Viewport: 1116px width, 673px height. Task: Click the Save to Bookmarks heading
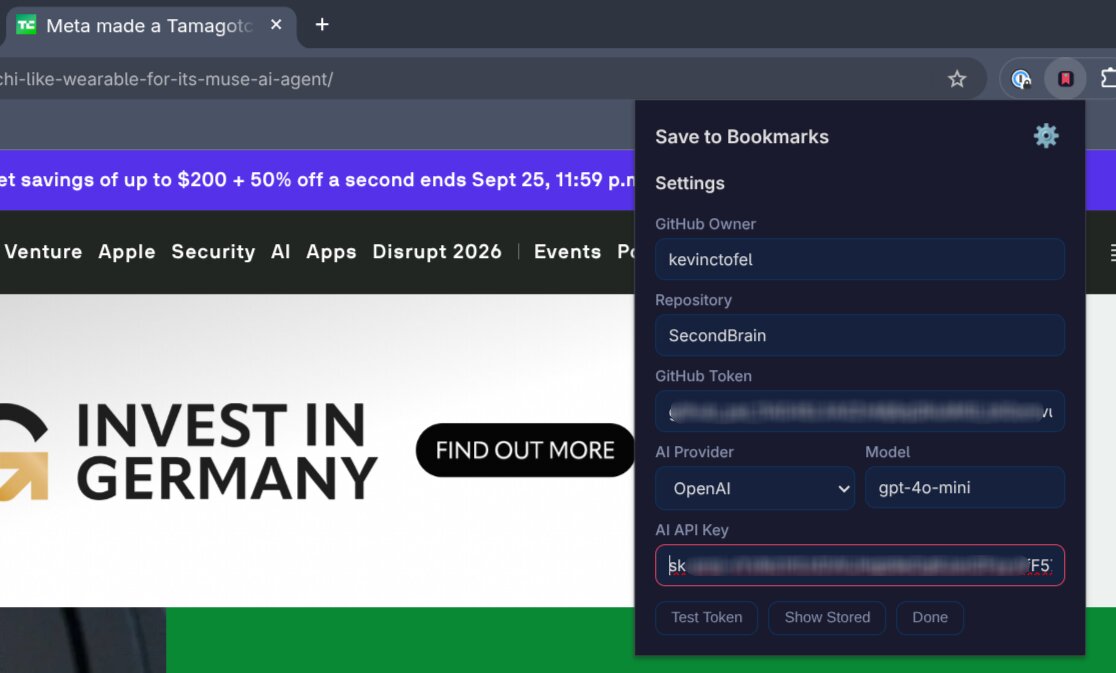742,137
